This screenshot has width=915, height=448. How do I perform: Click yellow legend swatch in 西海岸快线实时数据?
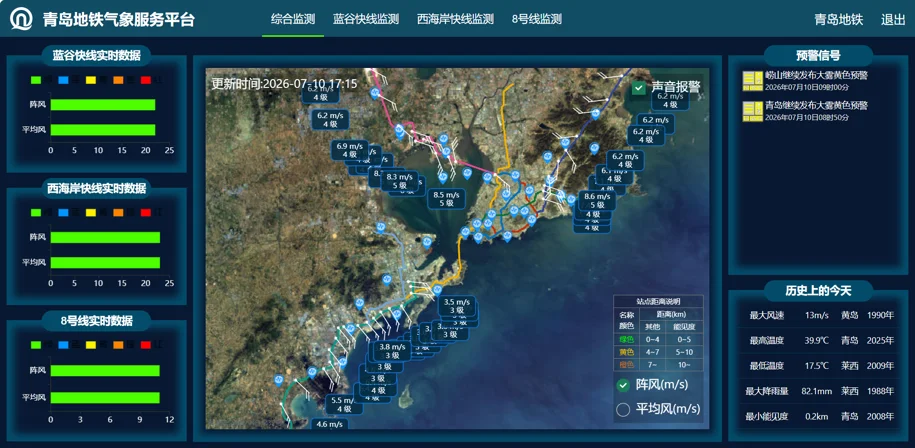pos(91,212)
